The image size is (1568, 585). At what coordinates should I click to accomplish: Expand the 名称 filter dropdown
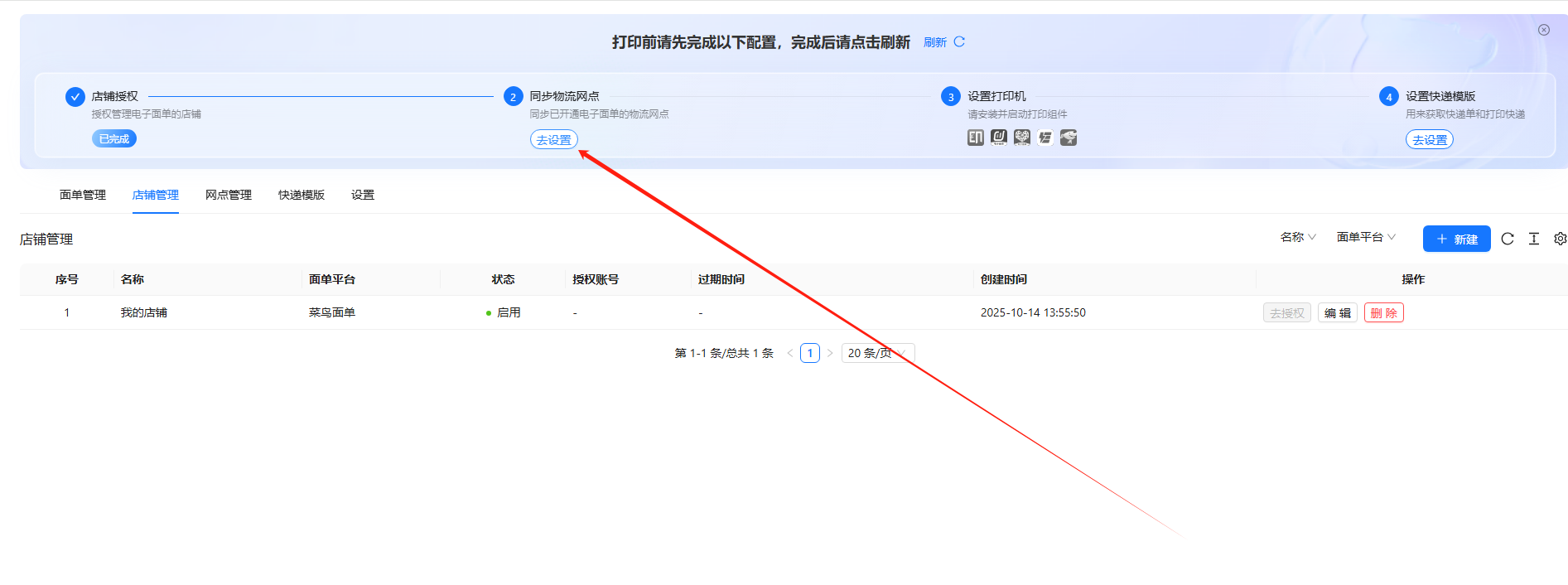pos(1297,237)
